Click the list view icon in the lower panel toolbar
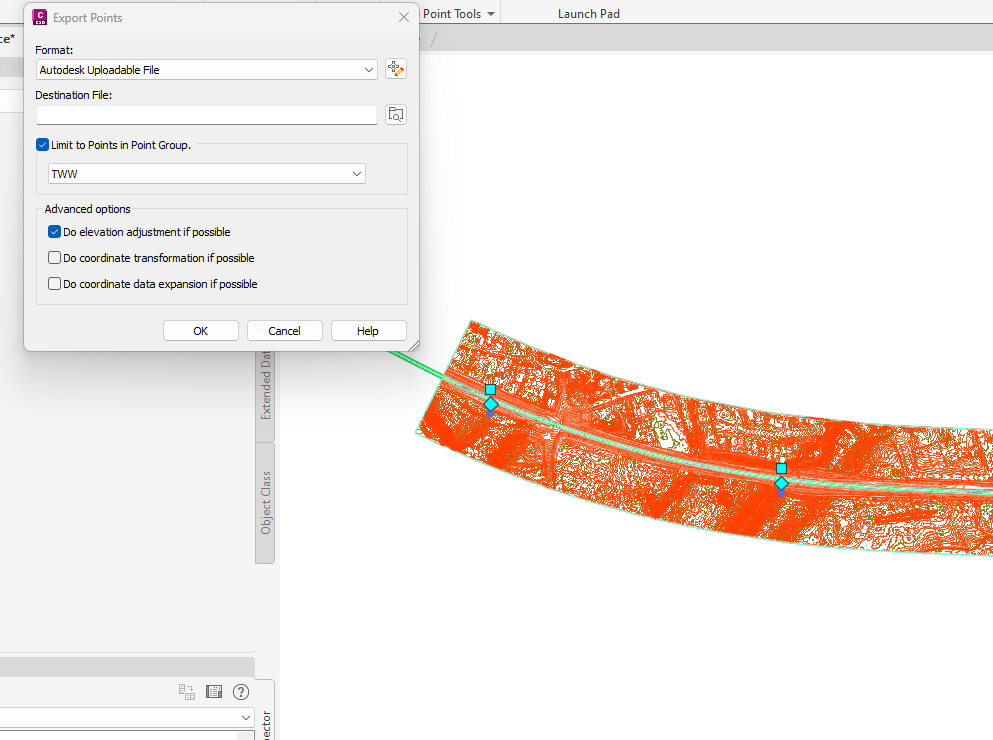This screenshot has width=993, height=740. click(213, 691)
